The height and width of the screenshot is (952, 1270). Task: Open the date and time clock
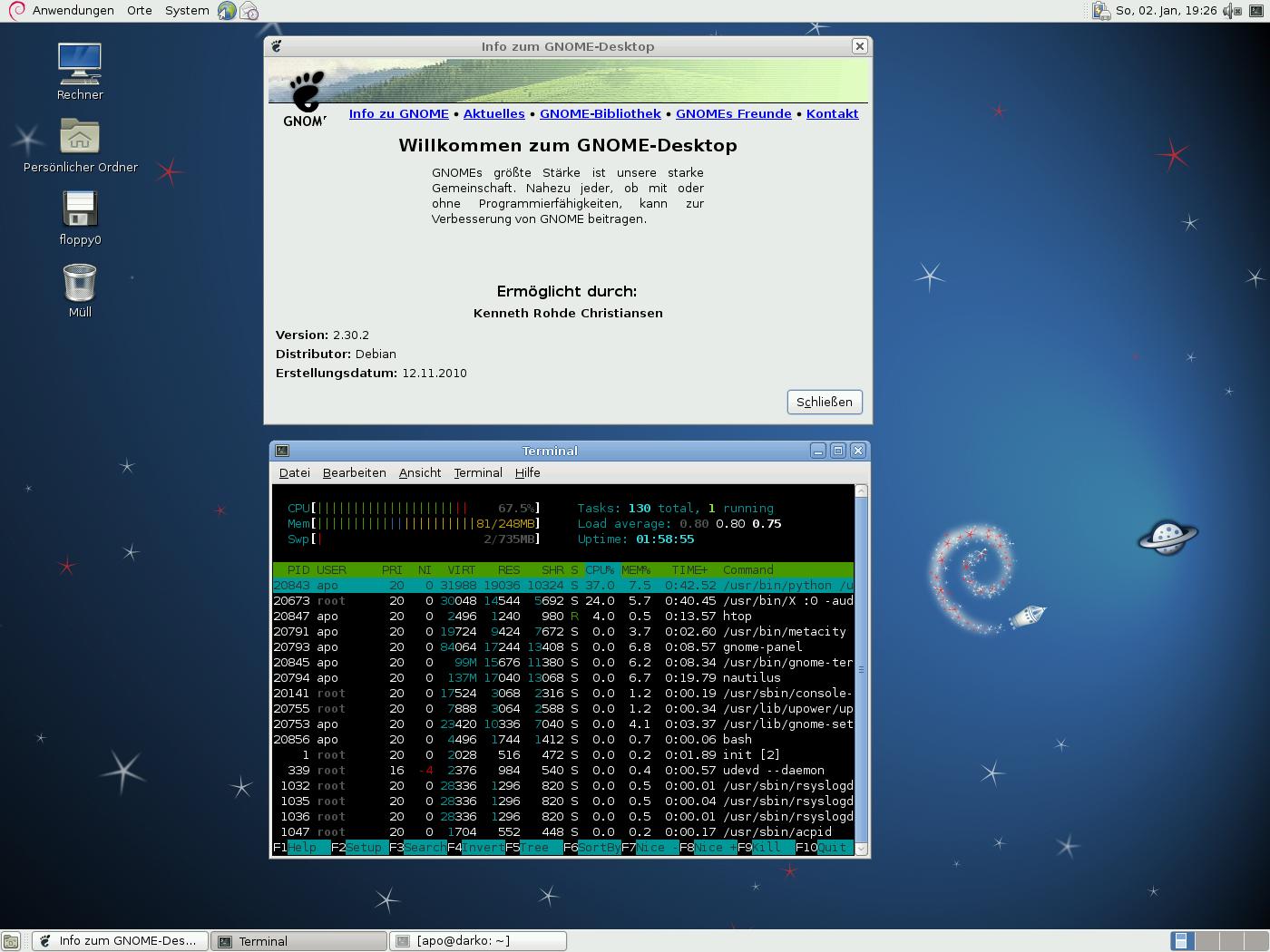tap(1166, 11)
